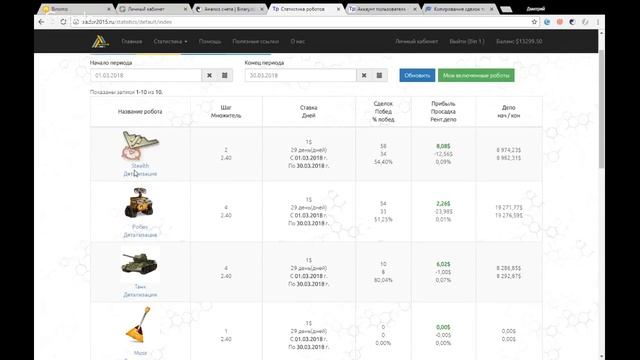Screen dimensions: 640x360
Task: Click the first blue extension icon after the bookmark star
Action: (547, 22)
